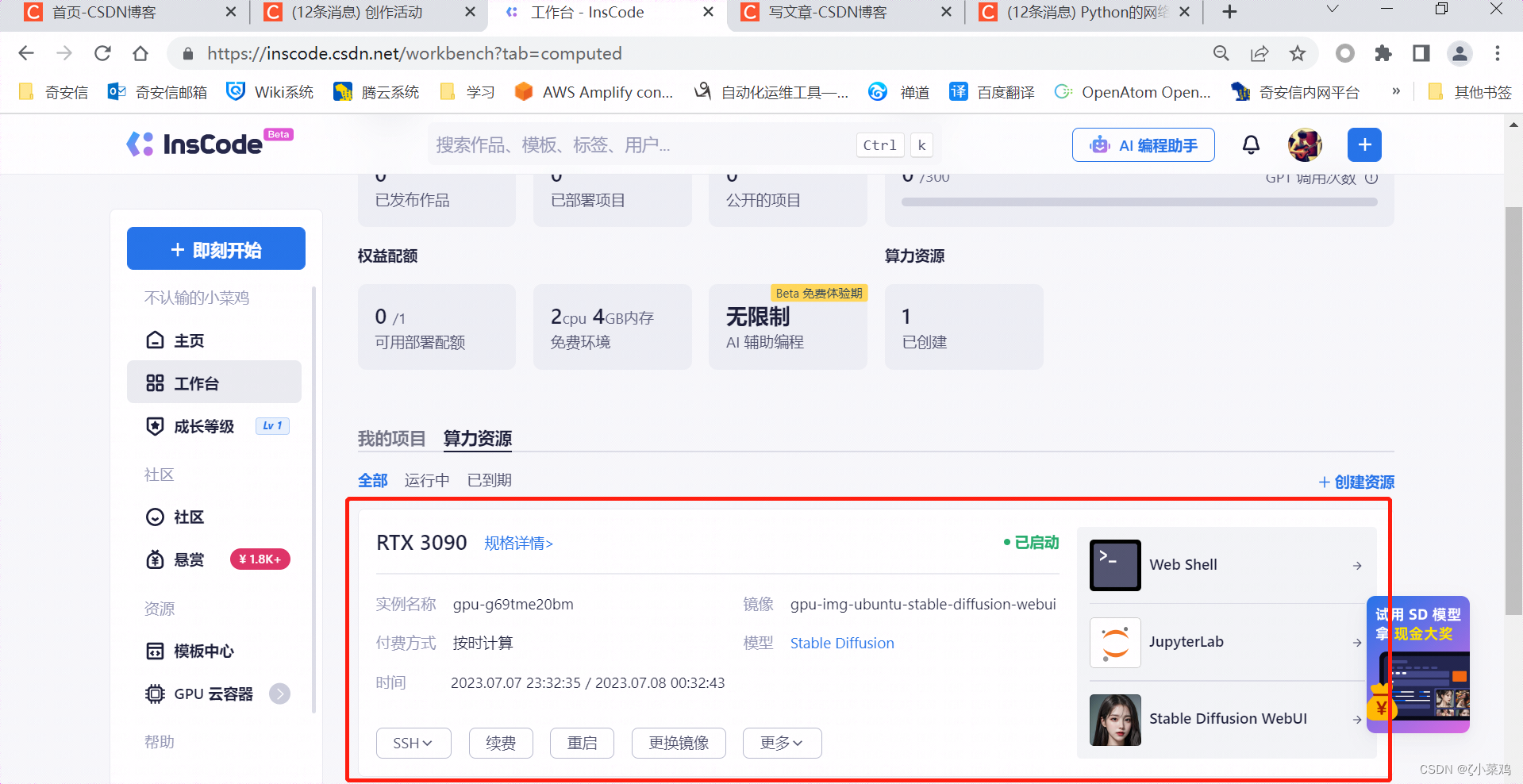
Task: Open a new browser tab
Action: point(1229,12)
